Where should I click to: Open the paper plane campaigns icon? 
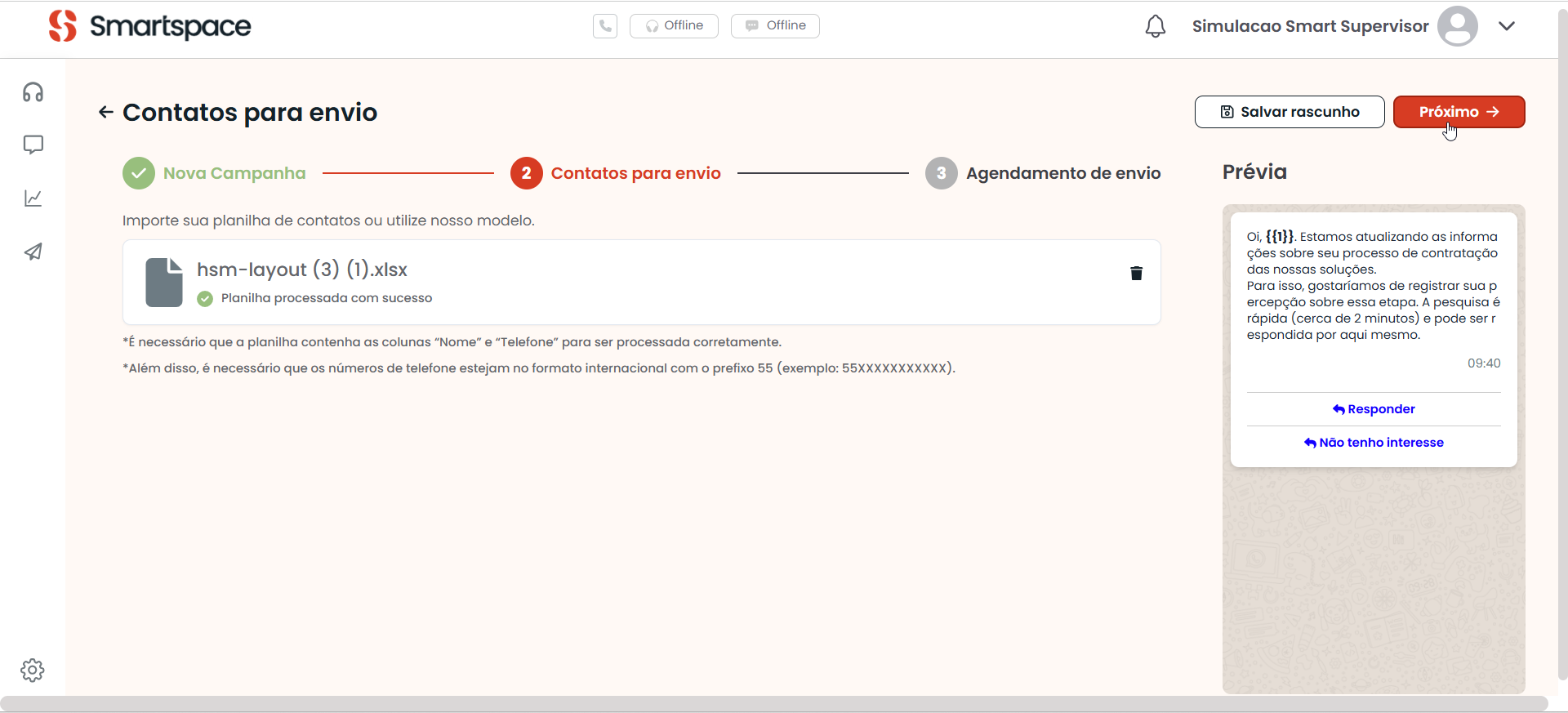point(33,252)
